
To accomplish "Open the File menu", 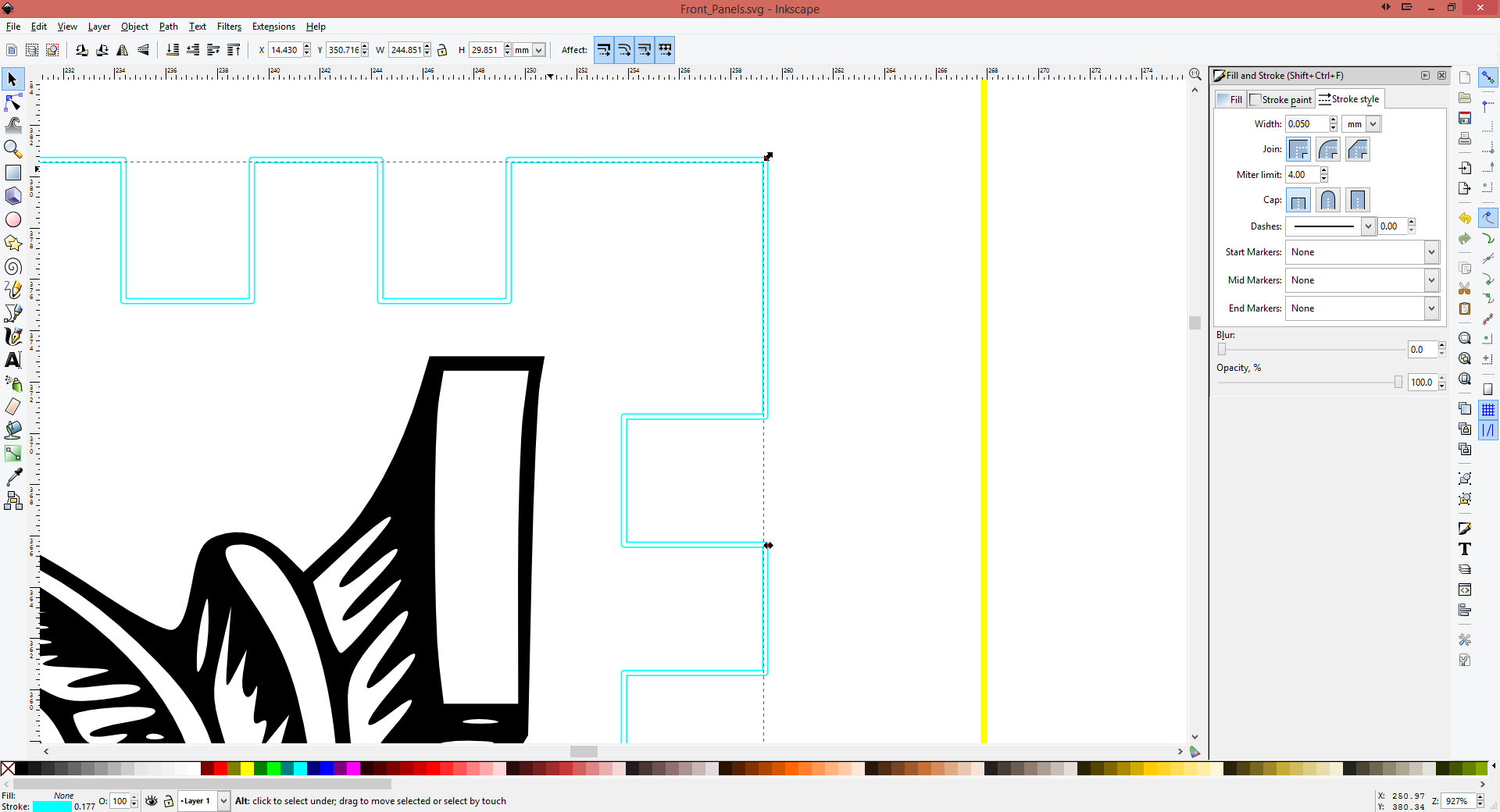I will click(13, 27).
